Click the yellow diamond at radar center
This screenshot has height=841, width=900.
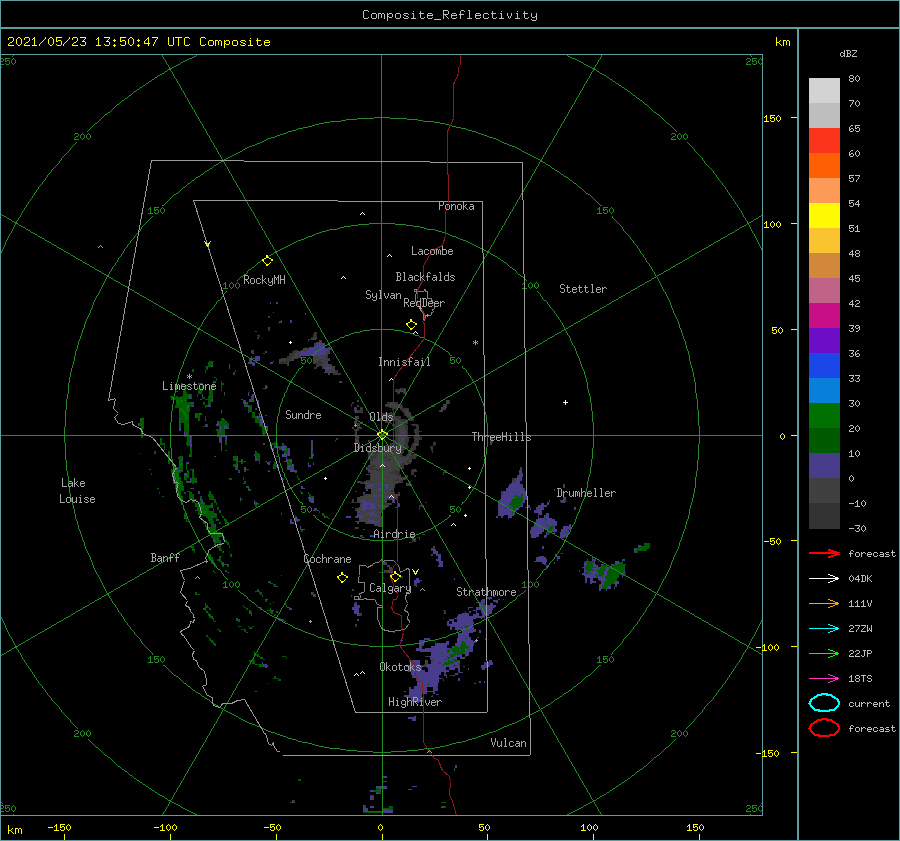382,435
